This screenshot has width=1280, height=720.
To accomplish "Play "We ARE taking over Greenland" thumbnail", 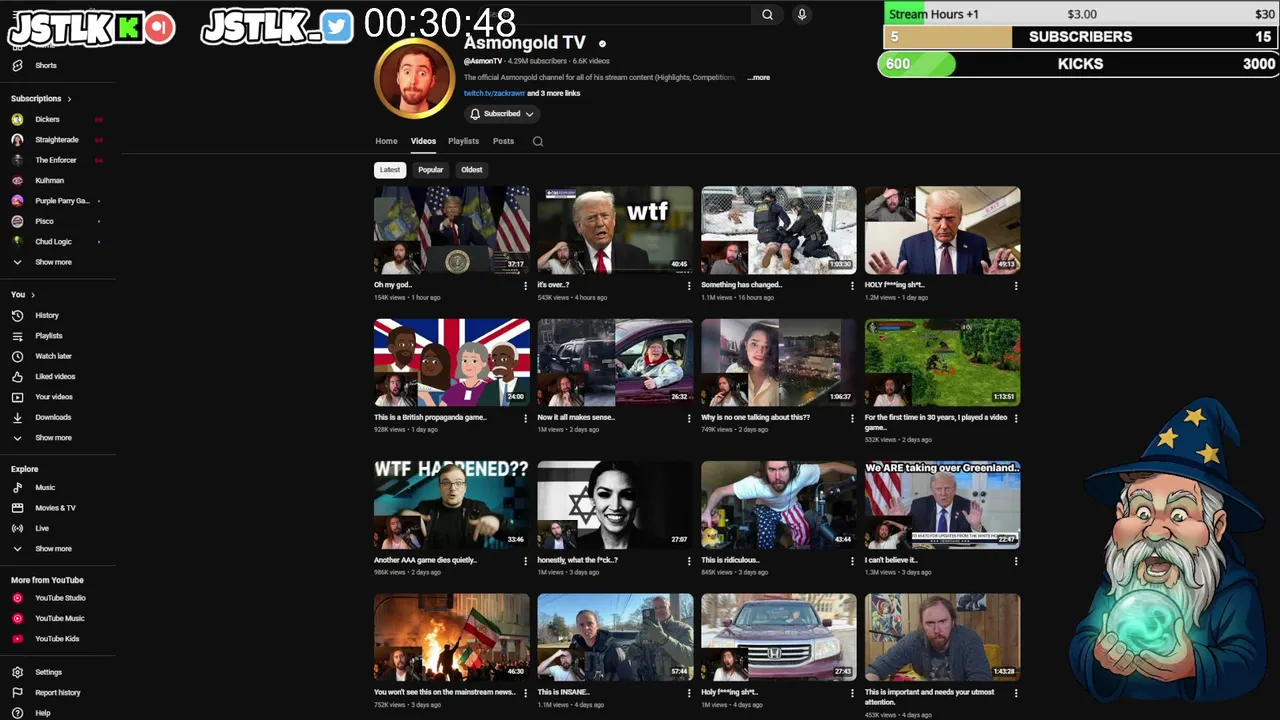I will 942,504.
